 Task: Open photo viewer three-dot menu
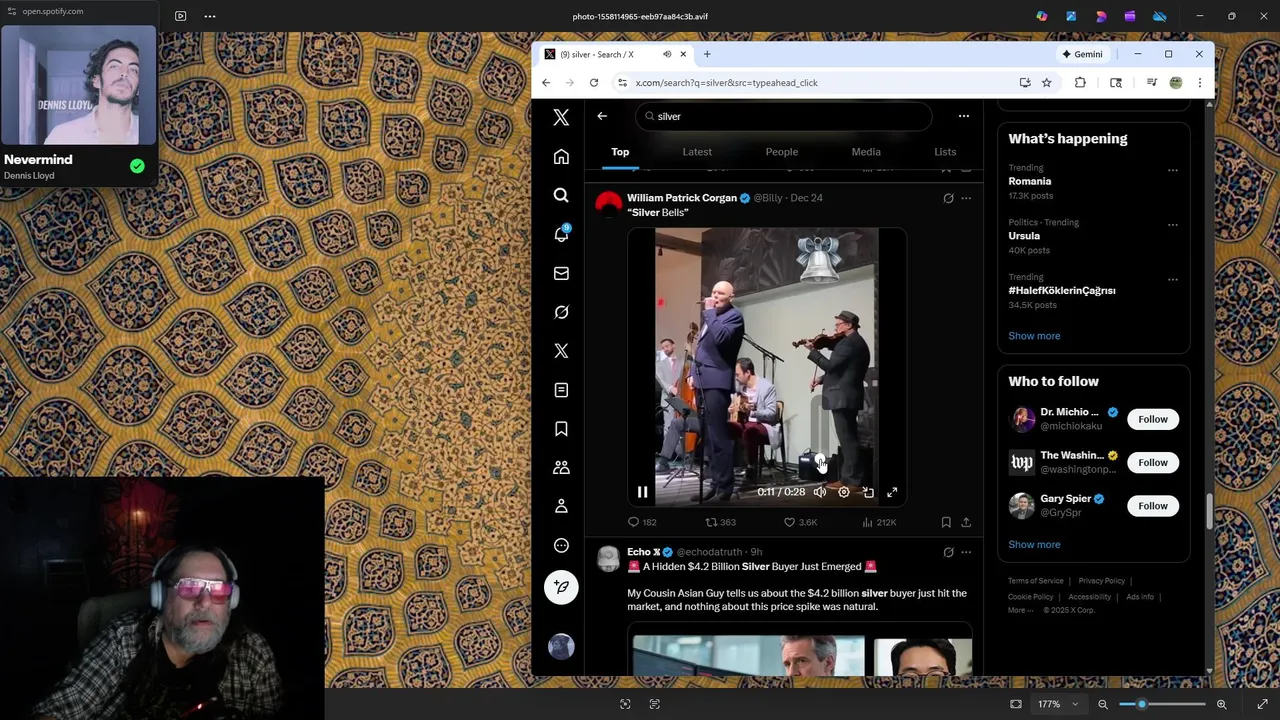(x=210, y=16)
